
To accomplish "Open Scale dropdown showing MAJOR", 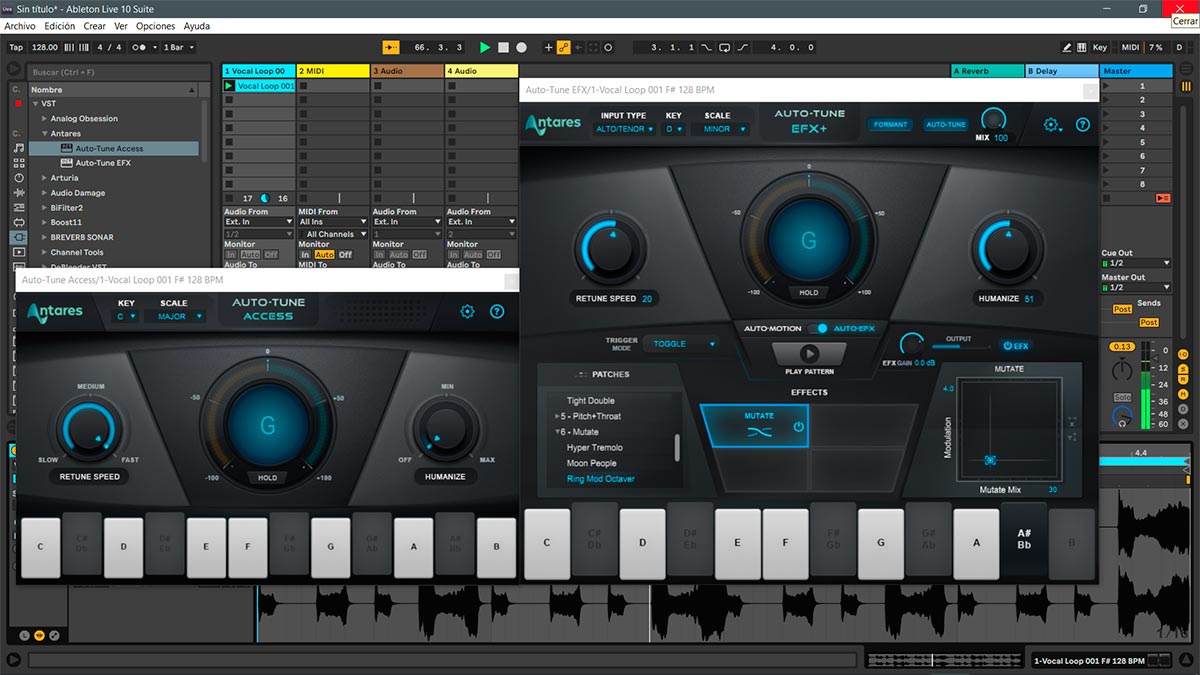I will (175, 316).
